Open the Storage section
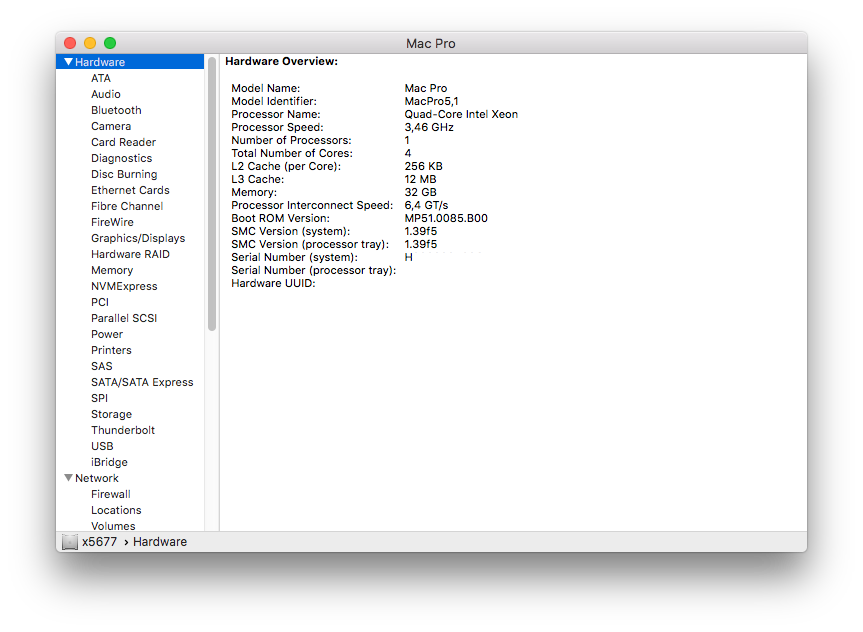 (x=111, y=413)
